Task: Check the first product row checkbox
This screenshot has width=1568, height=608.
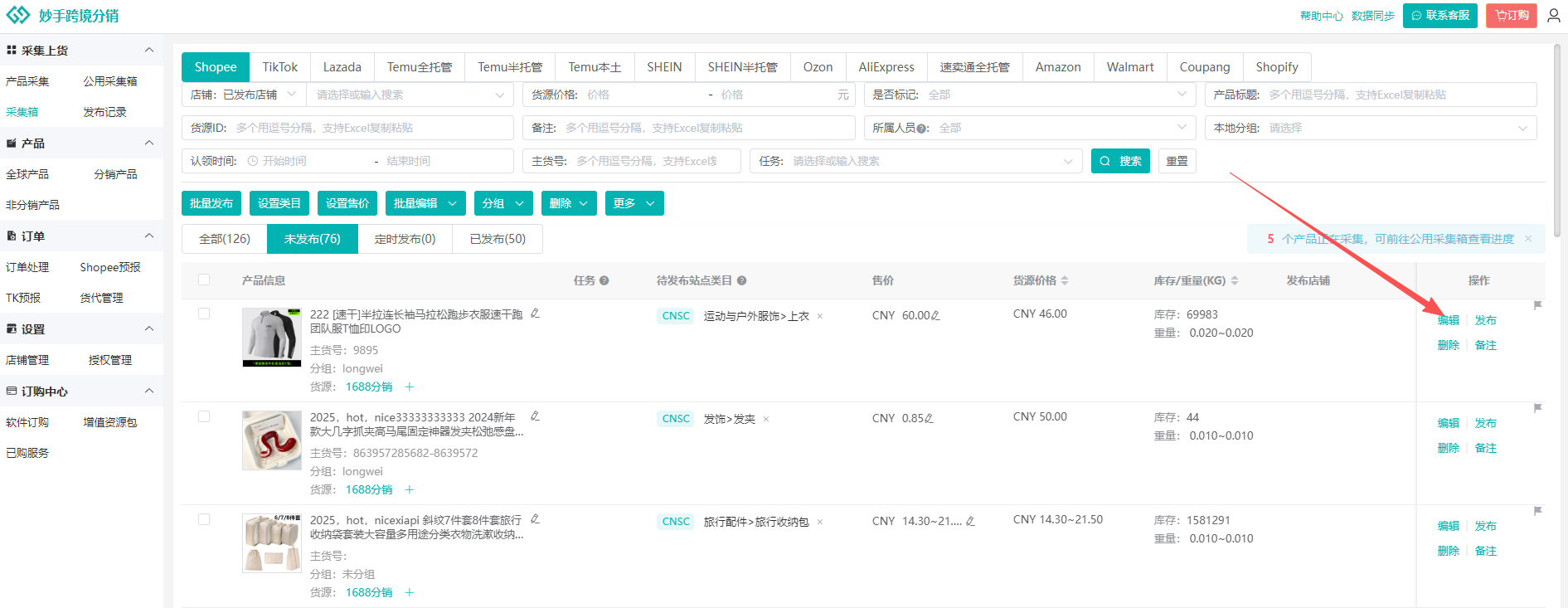Action: (x=204, y=314)
